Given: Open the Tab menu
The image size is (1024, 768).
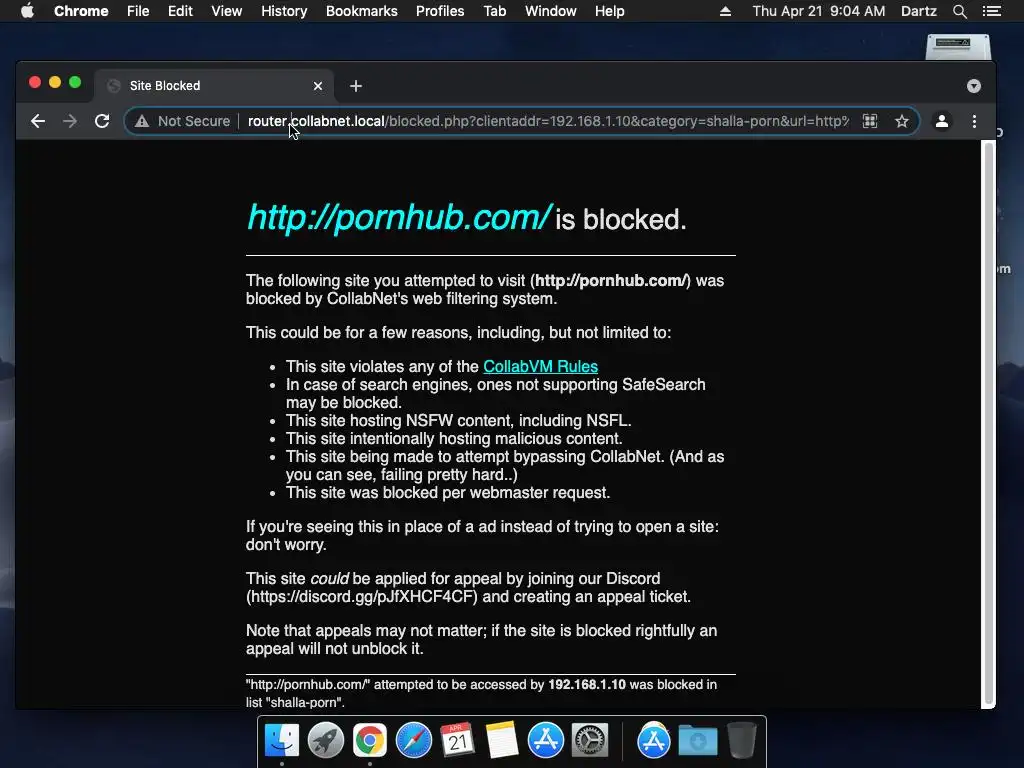Looking at the screenshot, I should (x=495, y=11).
